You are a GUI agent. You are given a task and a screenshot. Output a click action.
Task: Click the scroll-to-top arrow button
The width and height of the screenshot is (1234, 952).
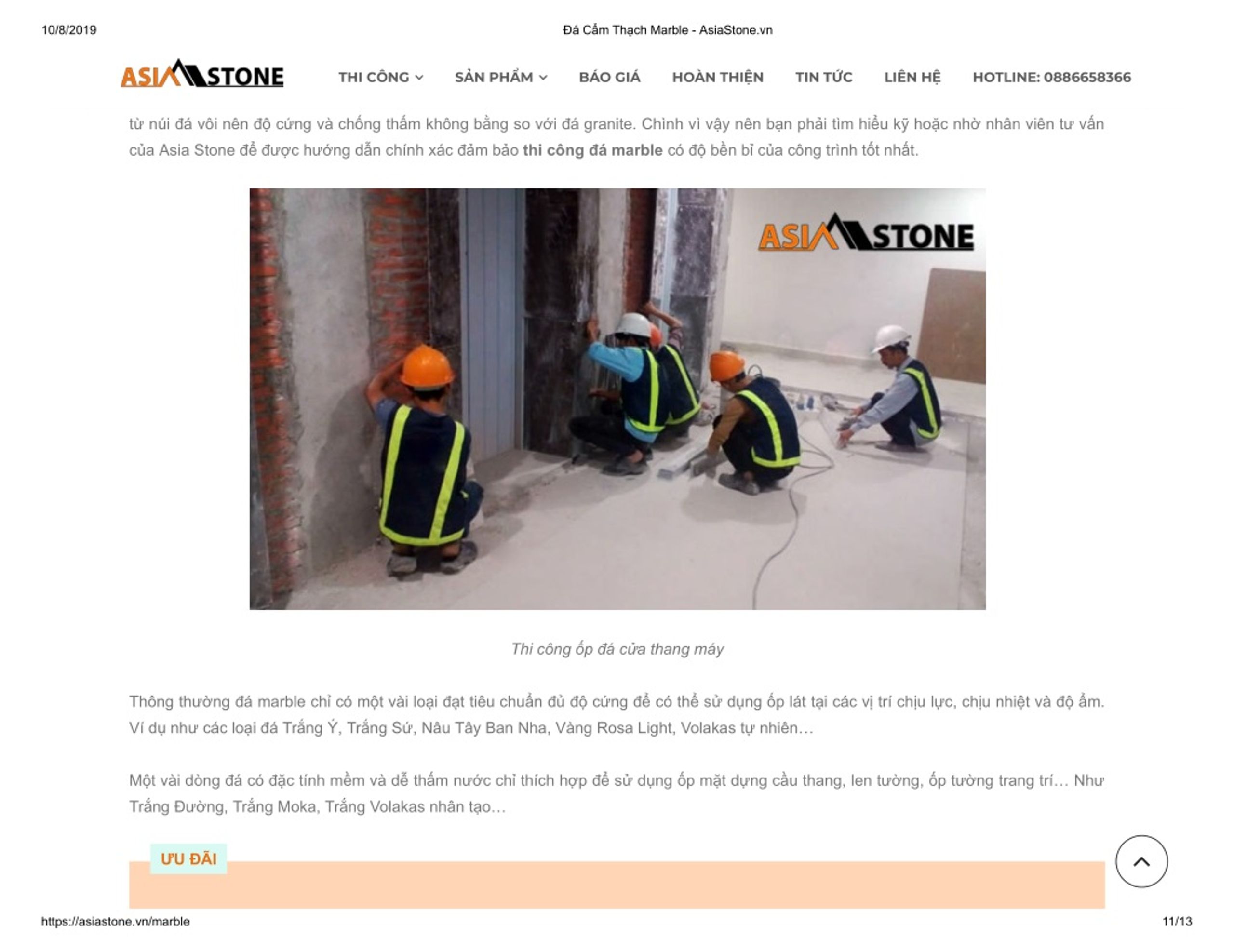click(x=1141, y=861)
